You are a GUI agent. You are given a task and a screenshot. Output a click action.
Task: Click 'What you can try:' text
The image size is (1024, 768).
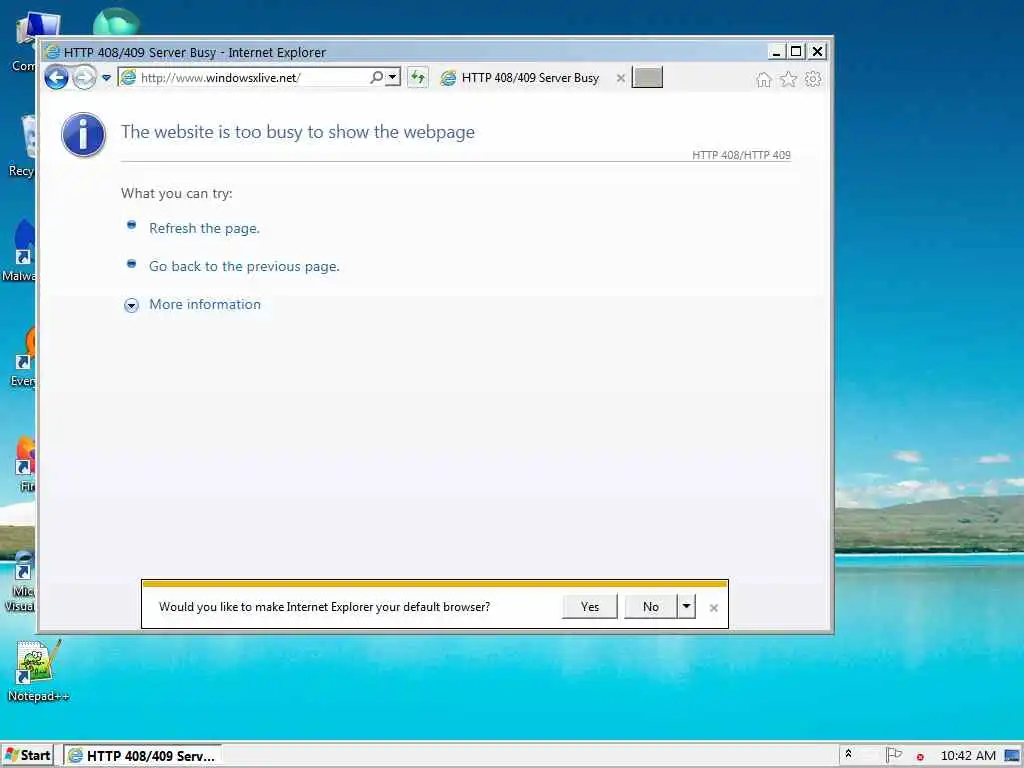tap(176, 193)
